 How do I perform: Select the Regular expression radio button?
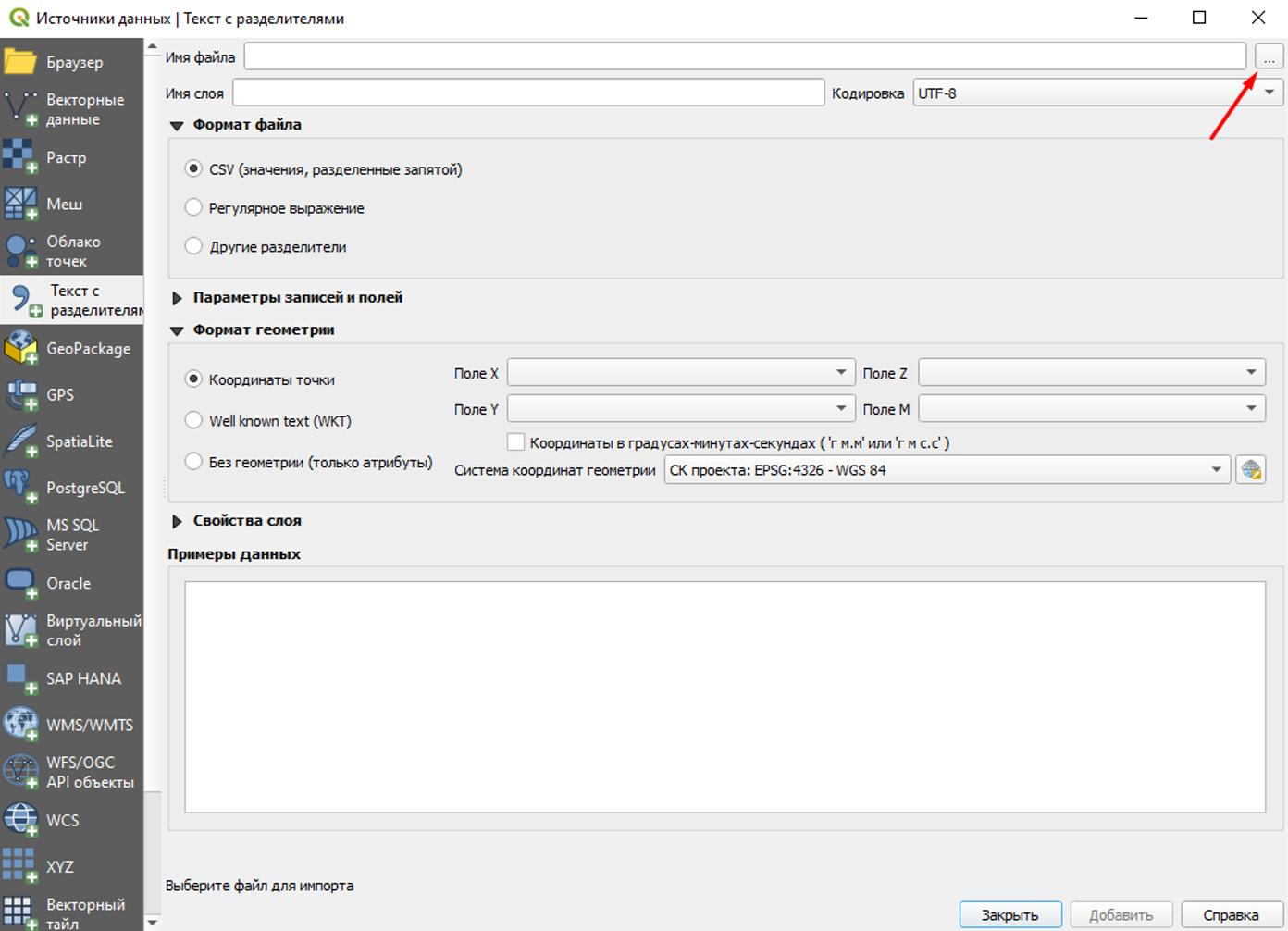(193, 208)
